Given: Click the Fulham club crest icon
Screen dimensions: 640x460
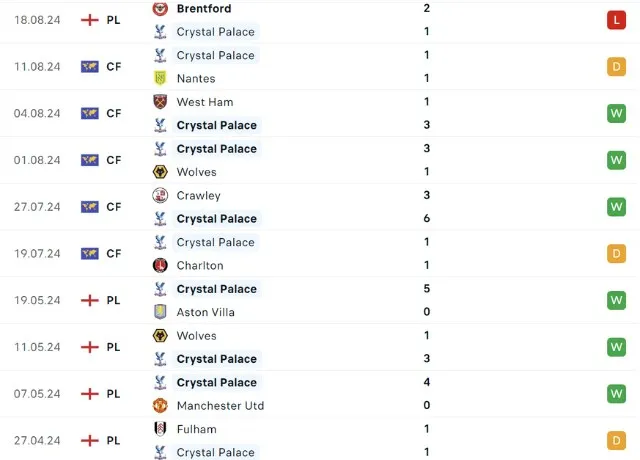Looking at the screenshot, I should pos(159,429).
